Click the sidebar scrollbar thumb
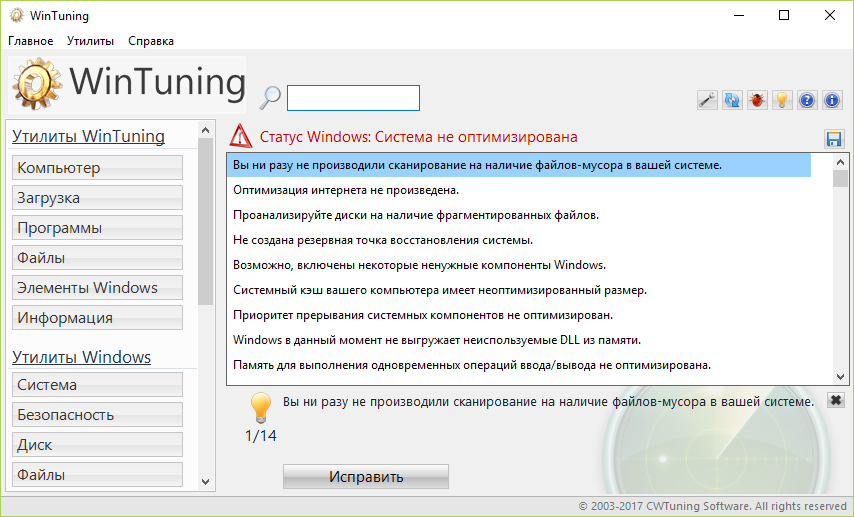854x517 pixels. (x=205, y=221)
